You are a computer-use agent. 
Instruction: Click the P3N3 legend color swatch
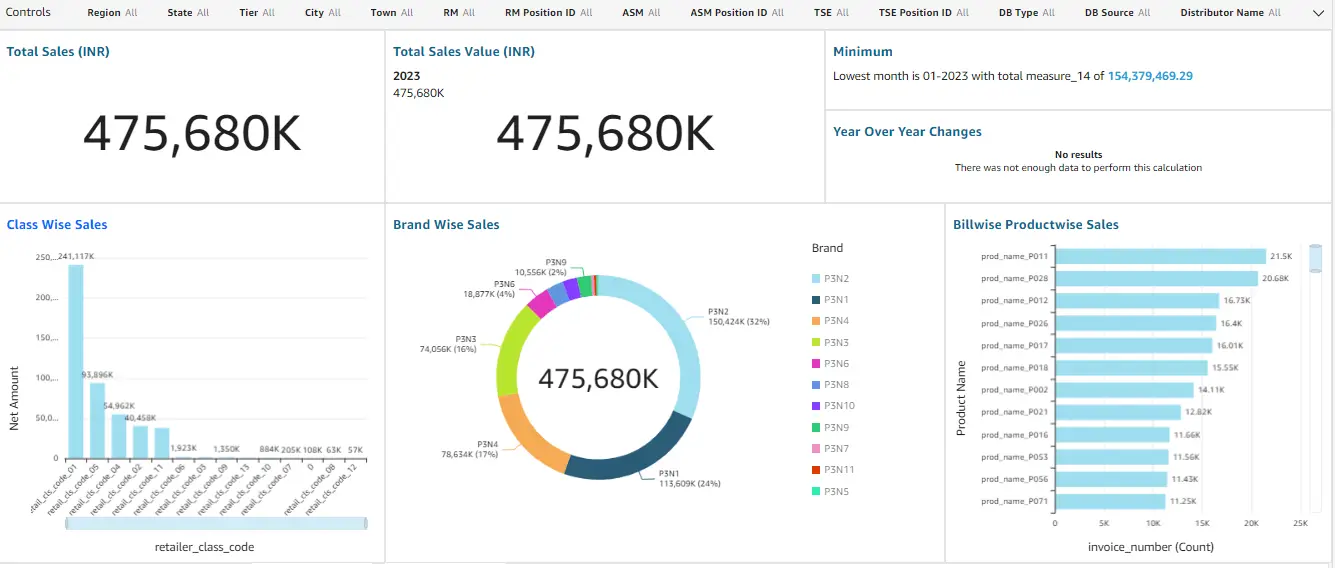point(817,343)
